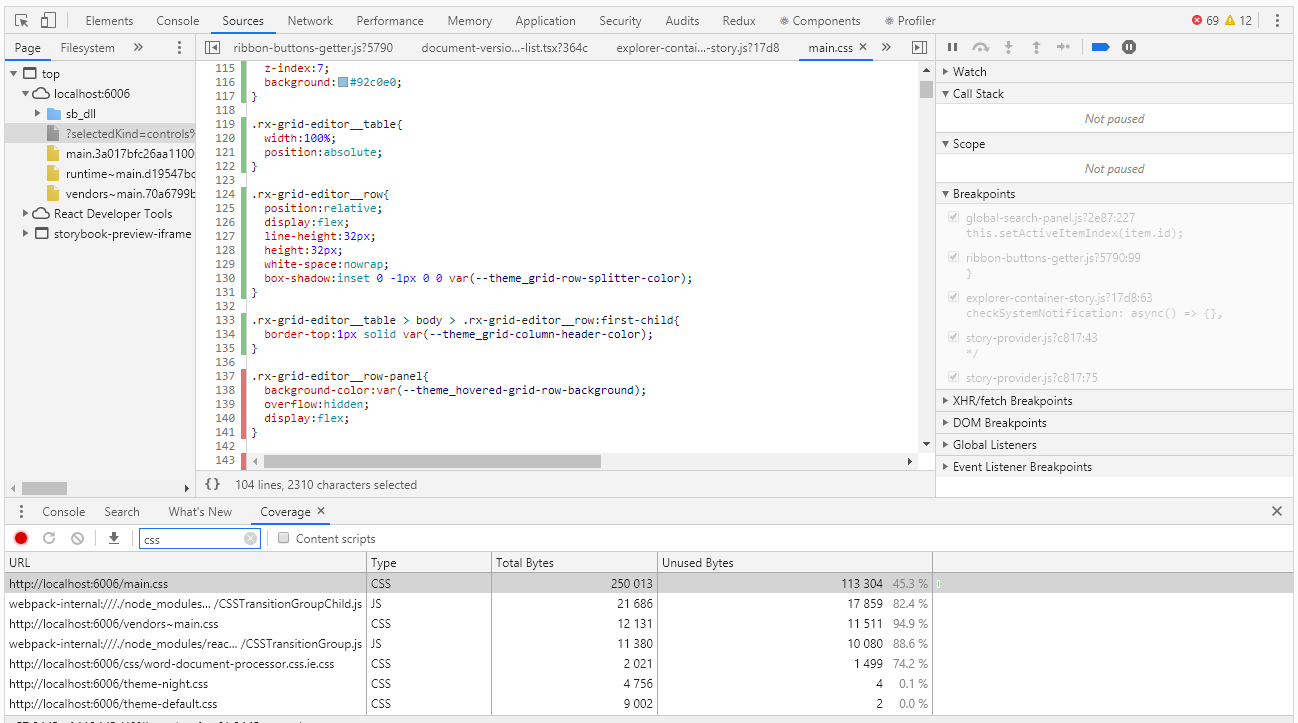The height and width of the screenshot is (723, 1298).
Task: Activate the inspect element picker
Action: click(x=22, y=20)
